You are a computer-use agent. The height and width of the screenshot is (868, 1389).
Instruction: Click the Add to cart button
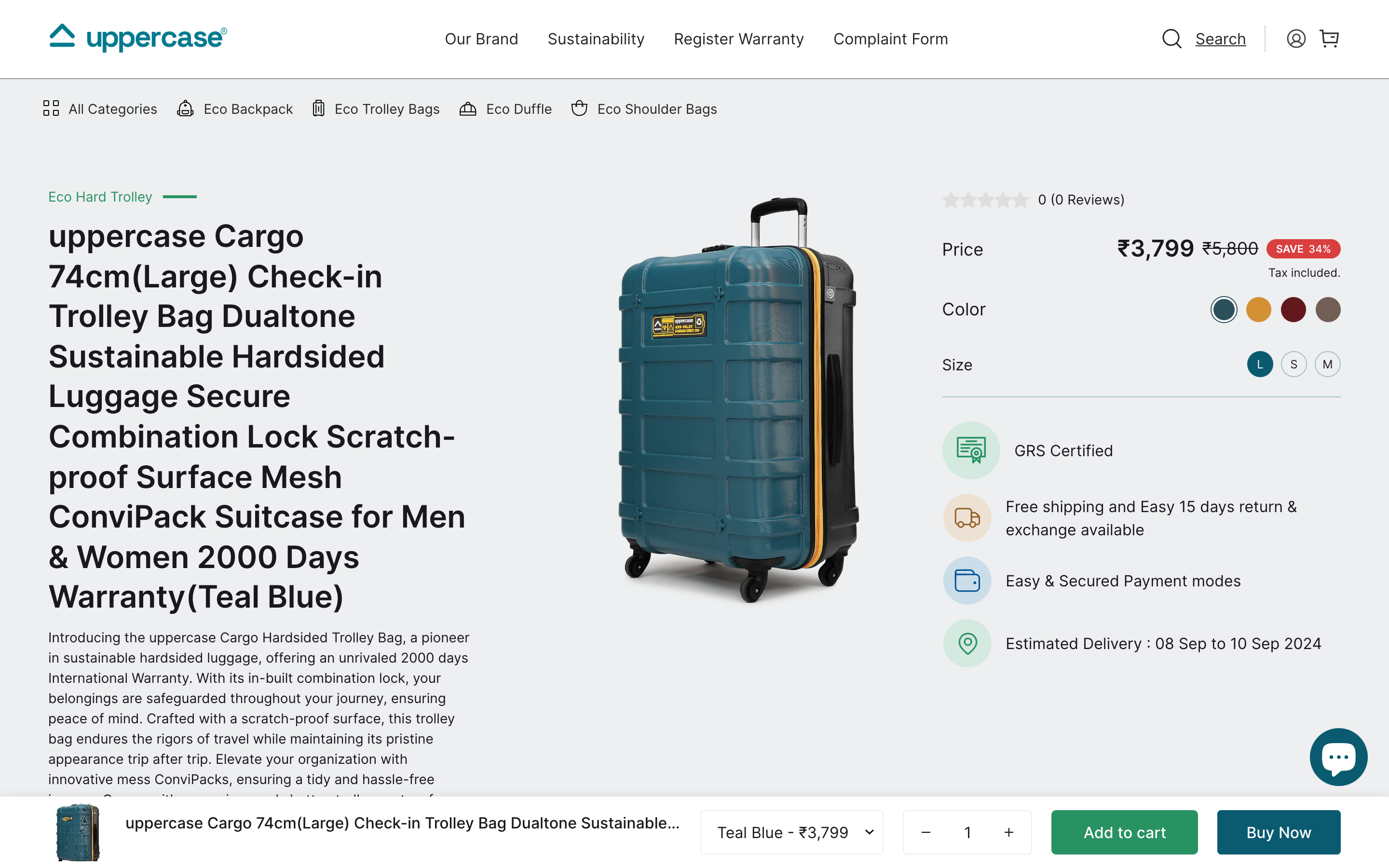click(1124, 832)
